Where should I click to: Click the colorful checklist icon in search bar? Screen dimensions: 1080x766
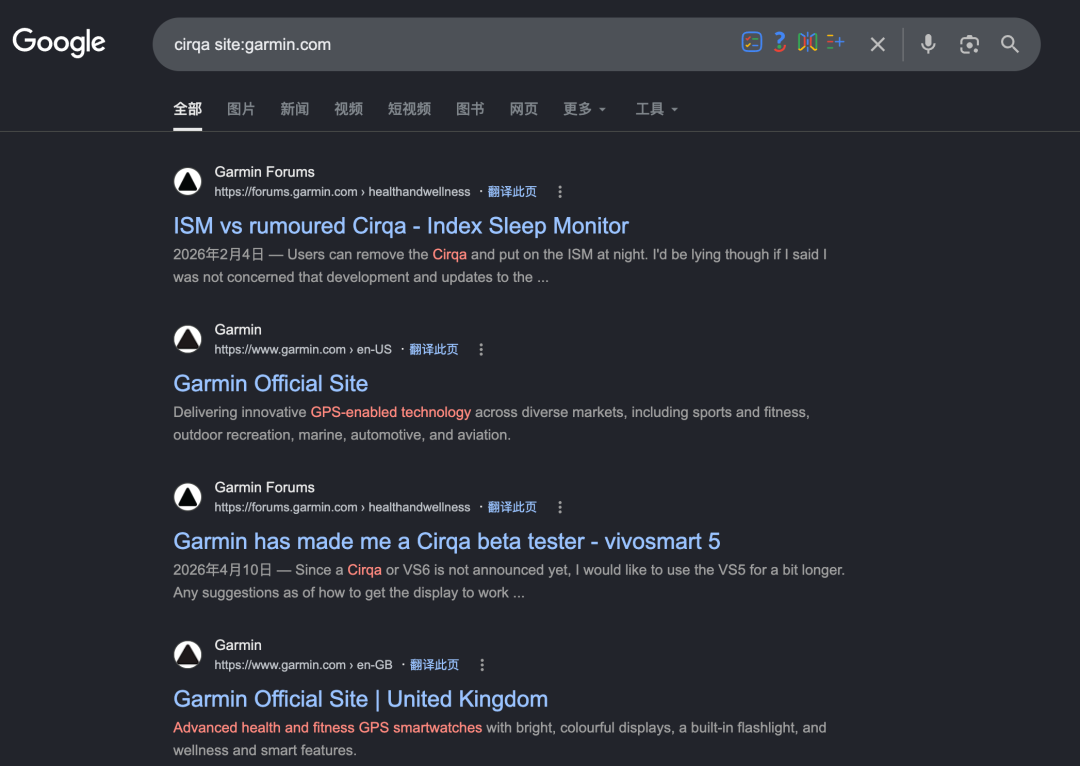click(x=751, y=42)
